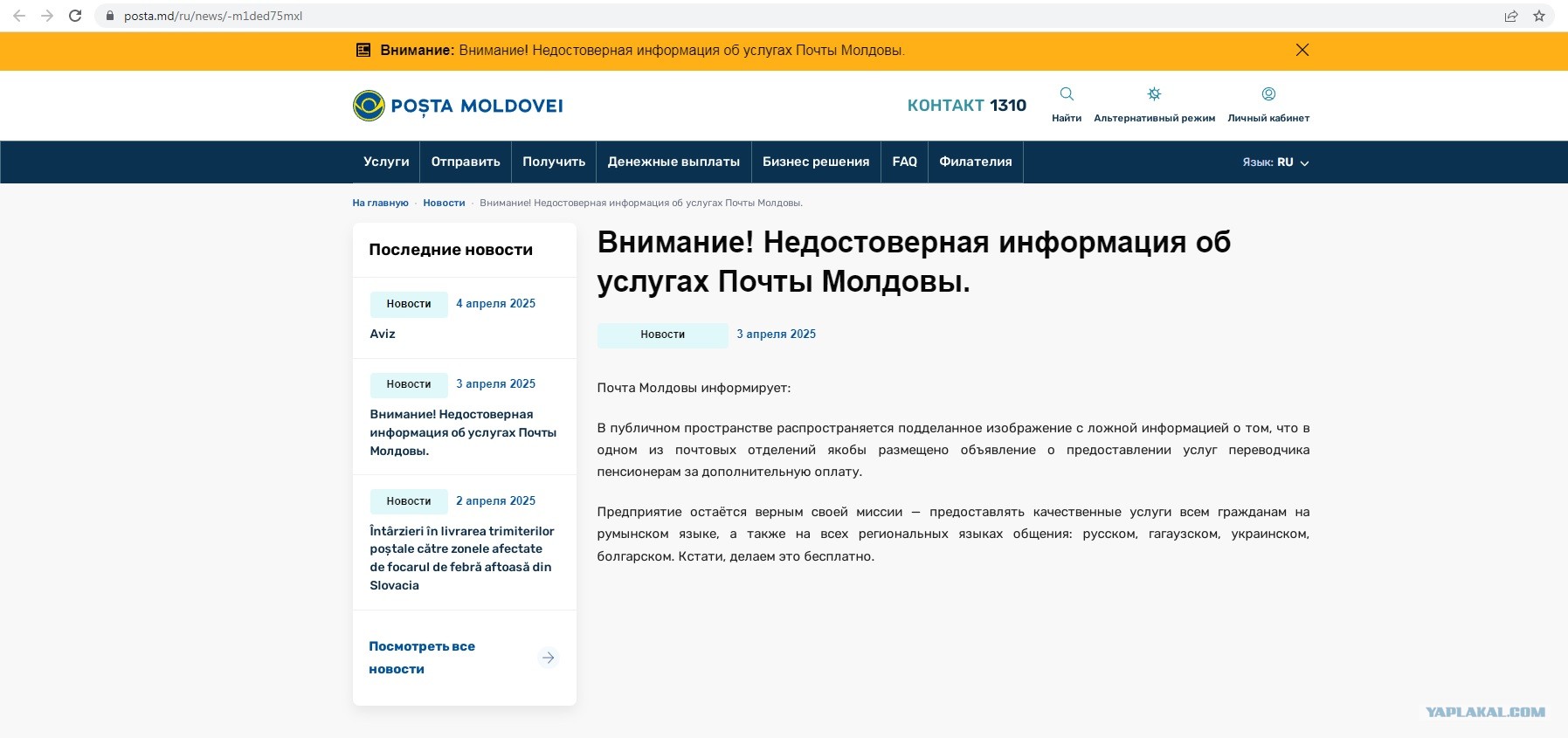The width and height of the screenshot is (1568, 738).
Task: Click Новости tag beside 2 апреля 2025
Action: pyautogui.click(x=409, y=501)
